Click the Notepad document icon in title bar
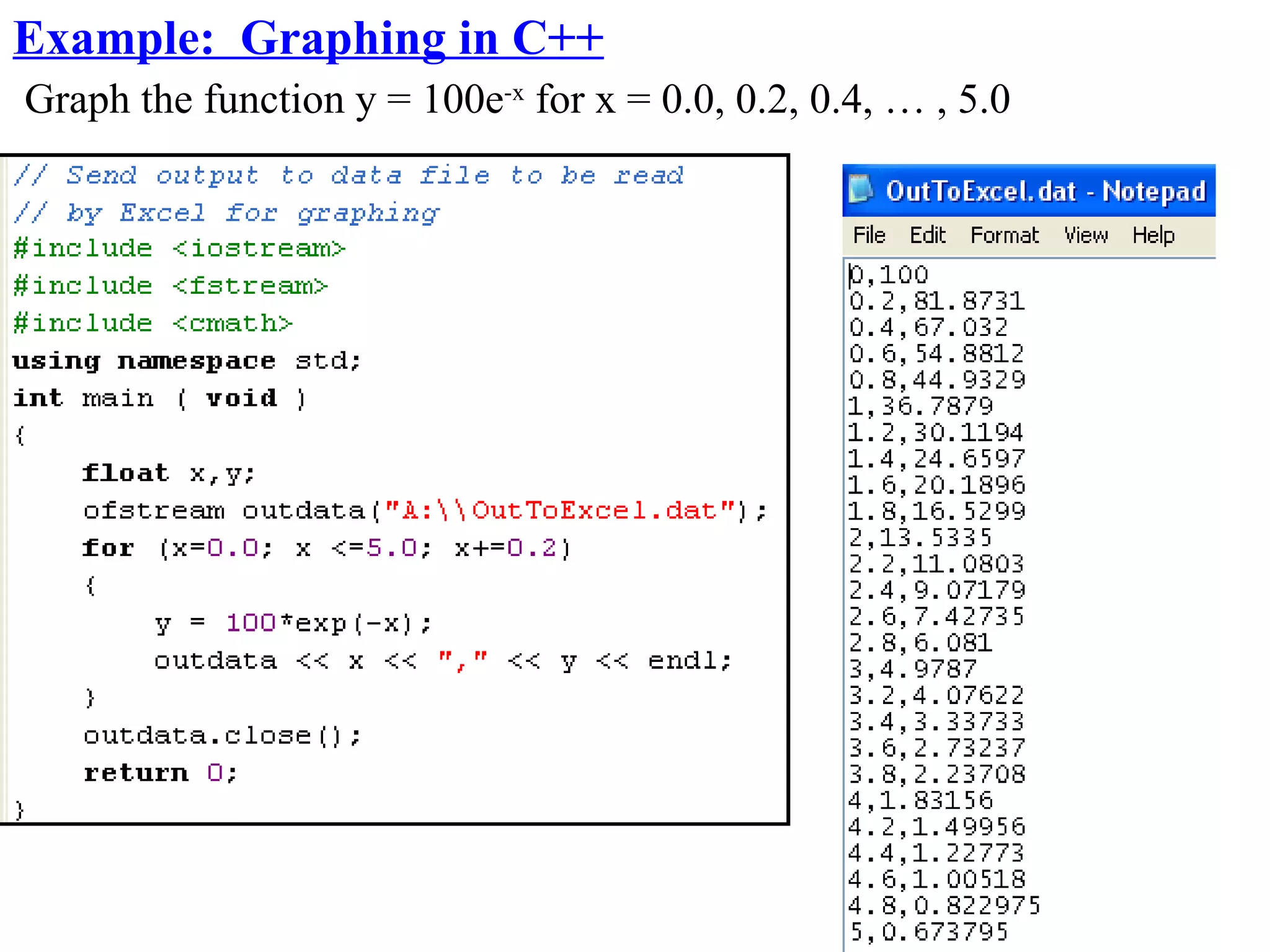 click(x=860, y=189)
